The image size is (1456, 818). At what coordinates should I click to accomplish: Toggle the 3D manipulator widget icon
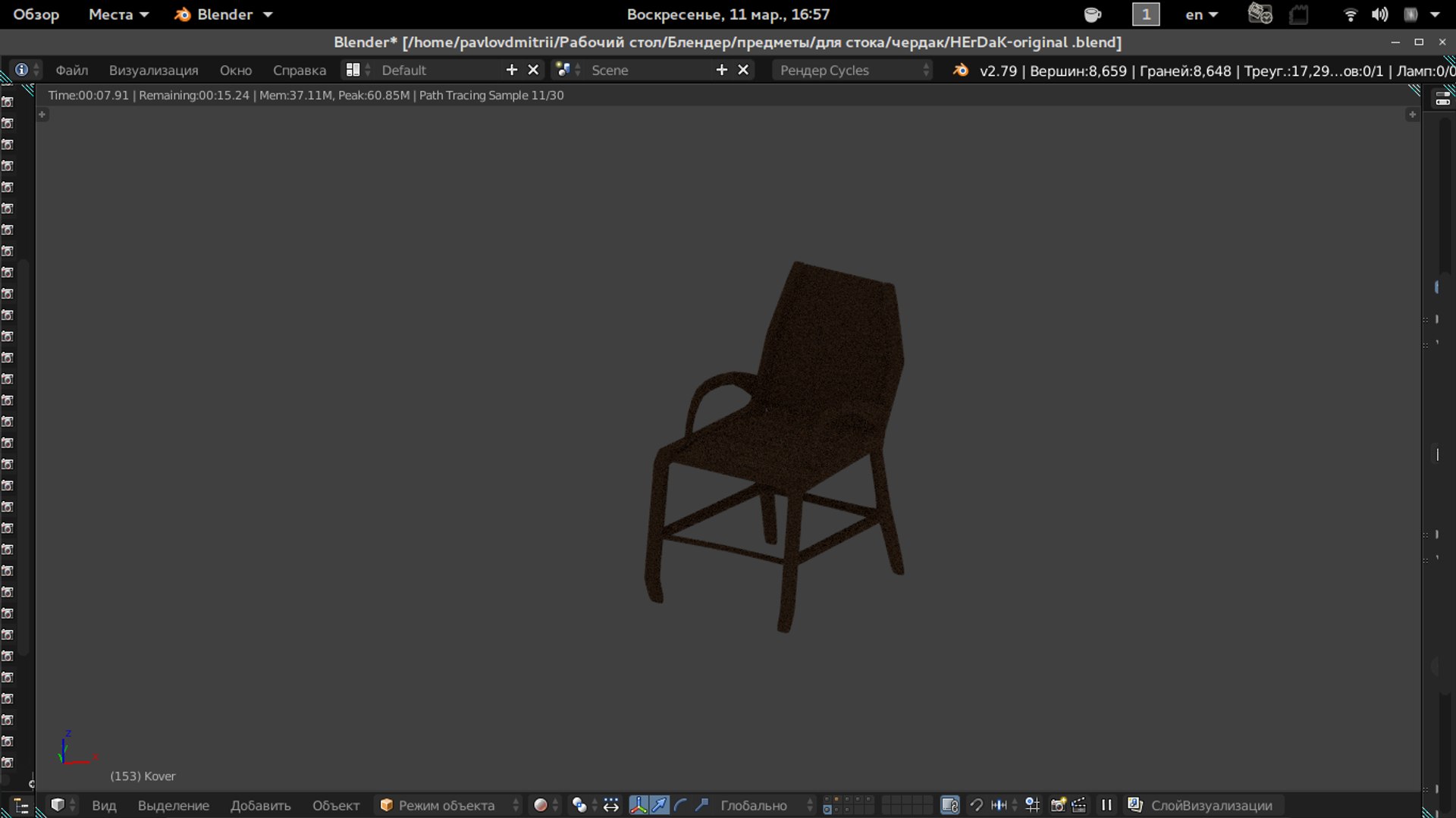[639, 805]
